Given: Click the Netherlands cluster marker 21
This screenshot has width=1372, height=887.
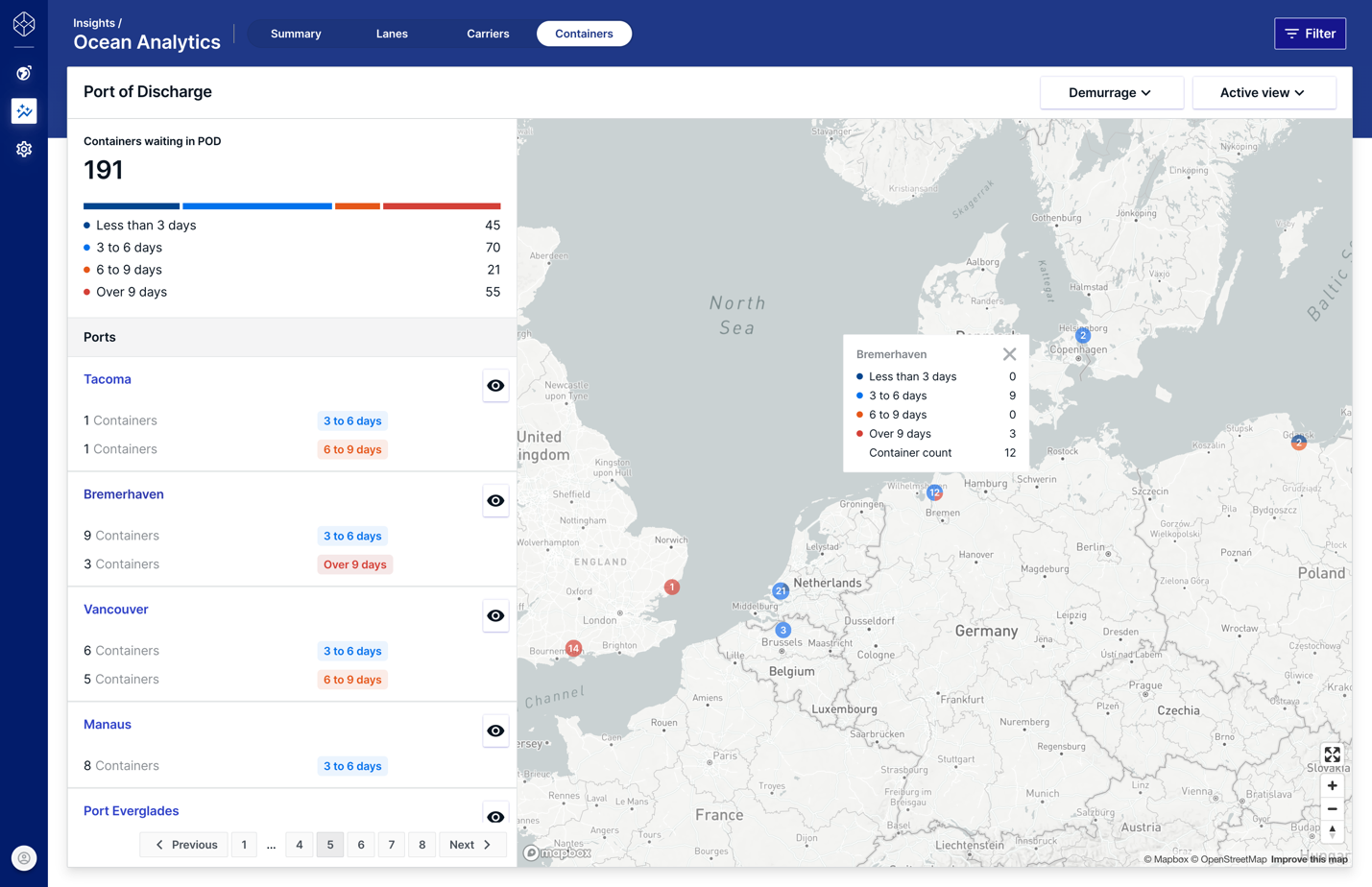Looking at the screenshot, I should tap(781, 591).
